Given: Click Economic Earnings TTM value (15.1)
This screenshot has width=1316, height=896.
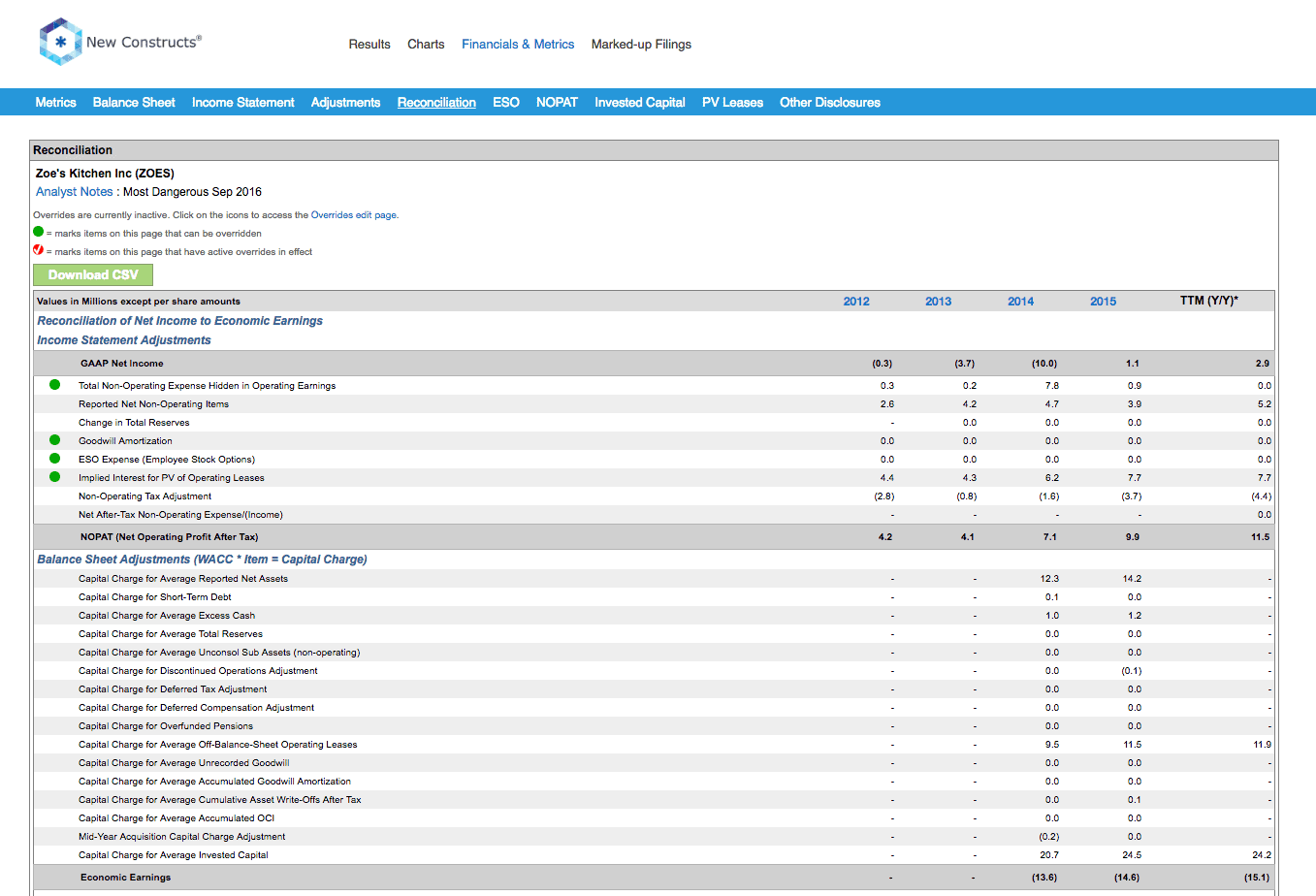Looking at the screenshot, I should pyautogui.click(x=1257, y=878).
